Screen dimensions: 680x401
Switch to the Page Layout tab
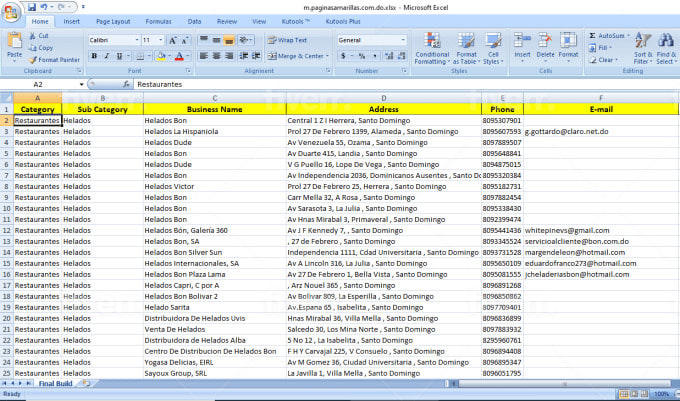pos(113,22)
